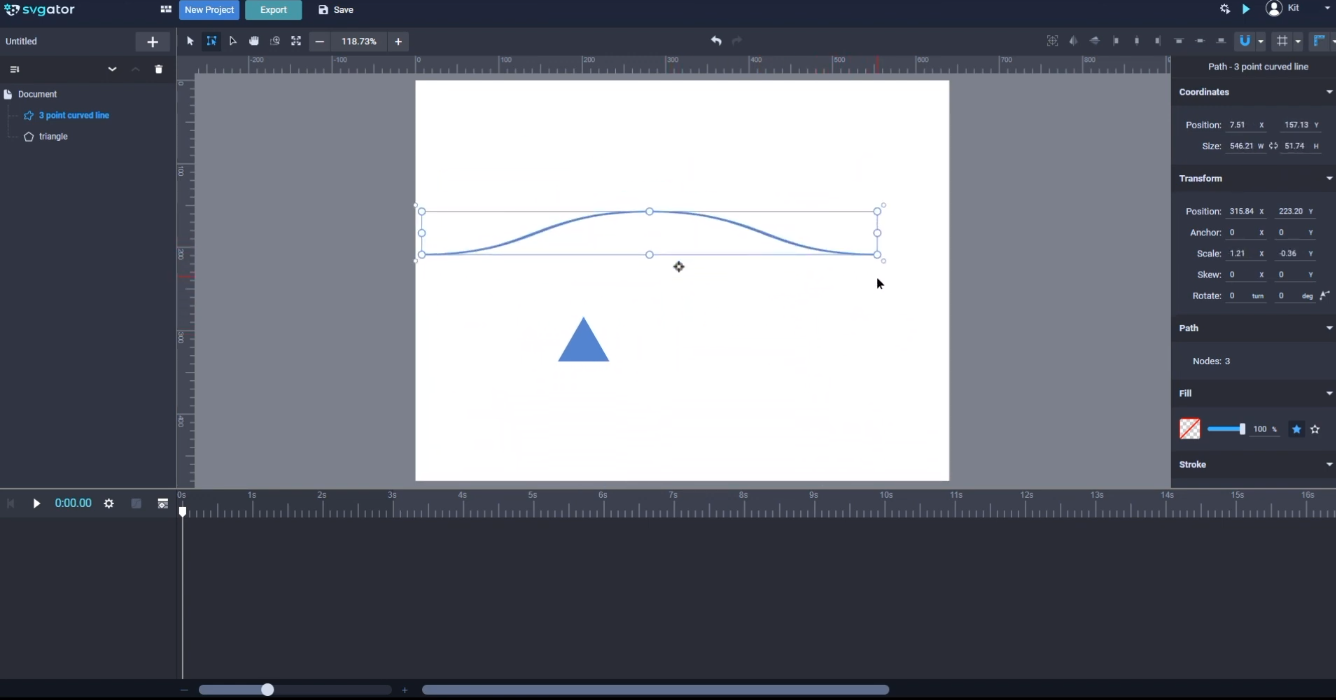The height and width of the screenshot is (700, 1336).
Task: Click the New Project button
Action: tap(209, 10)
